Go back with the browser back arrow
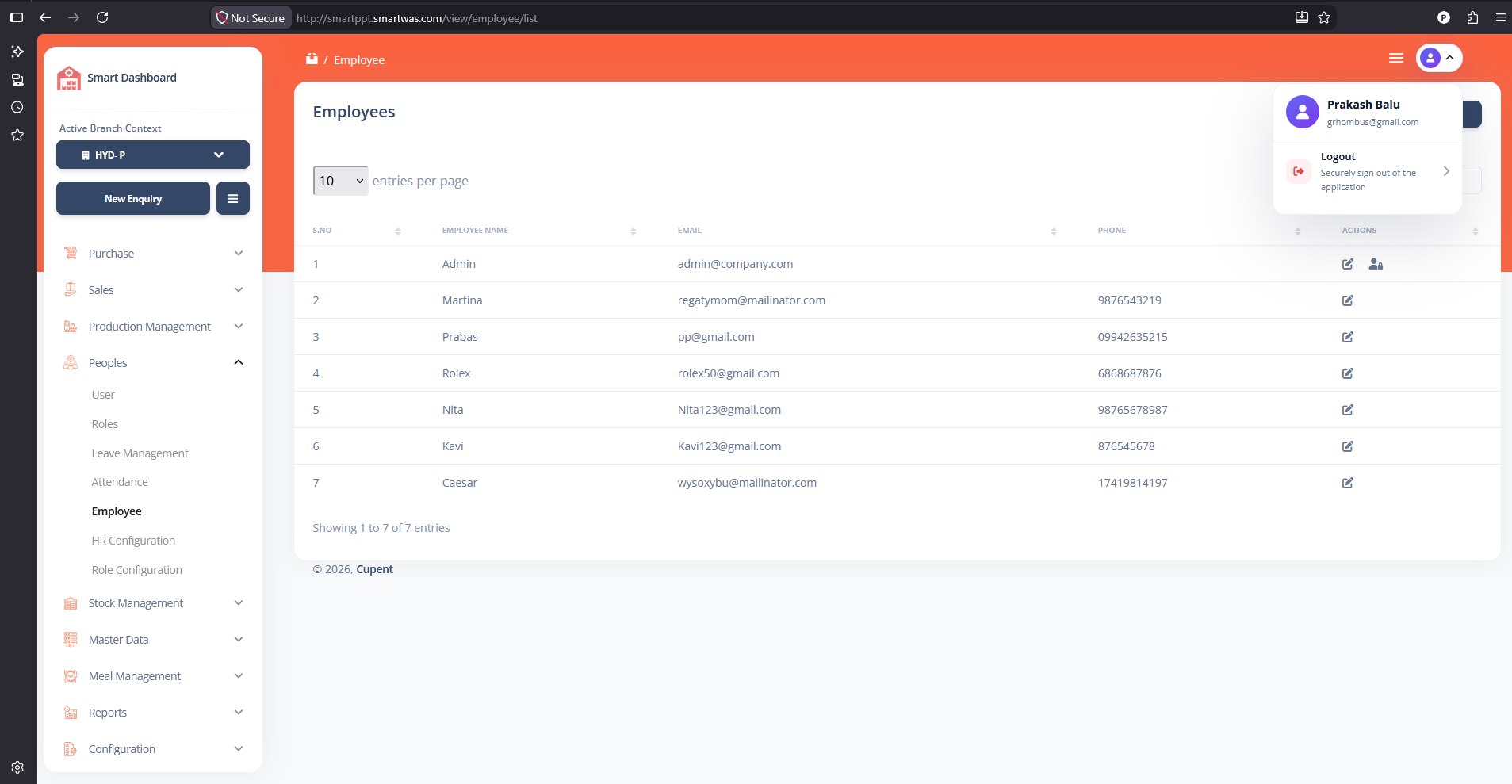This screenshot has height=784, width=1512. click(45, 17)
